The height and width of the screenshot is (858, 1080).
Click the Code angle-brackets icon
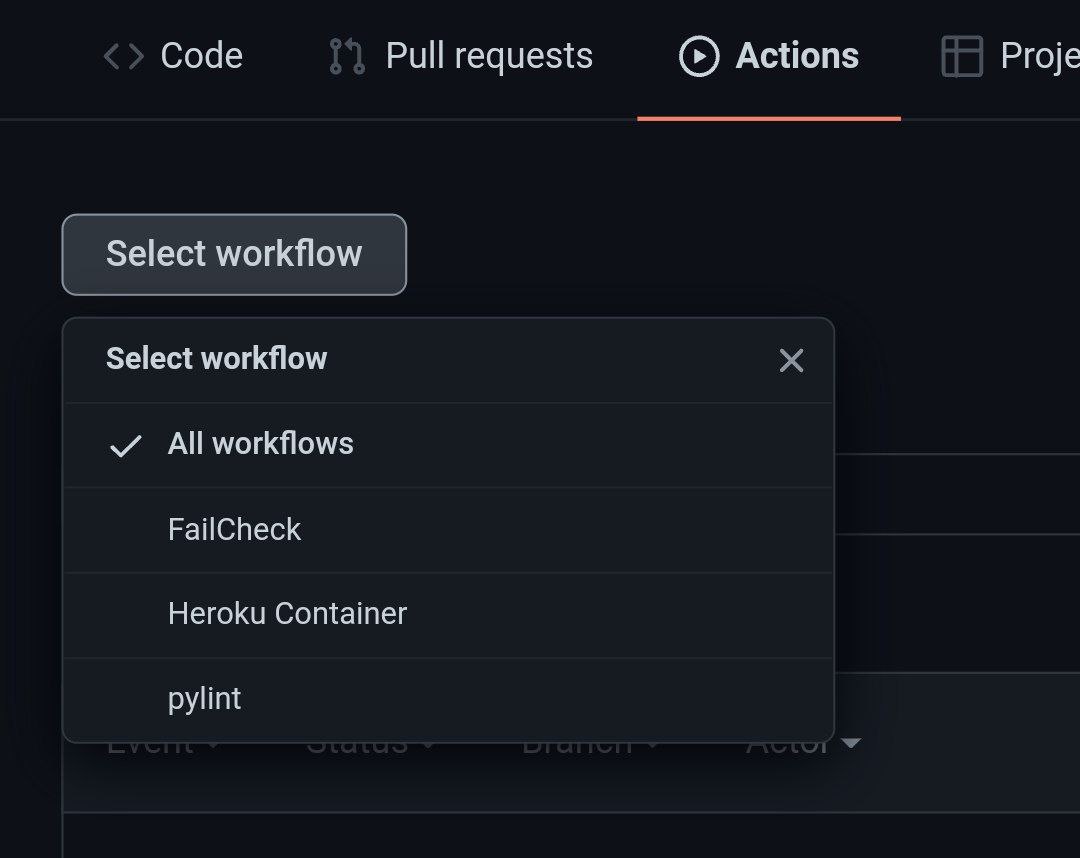124,57
